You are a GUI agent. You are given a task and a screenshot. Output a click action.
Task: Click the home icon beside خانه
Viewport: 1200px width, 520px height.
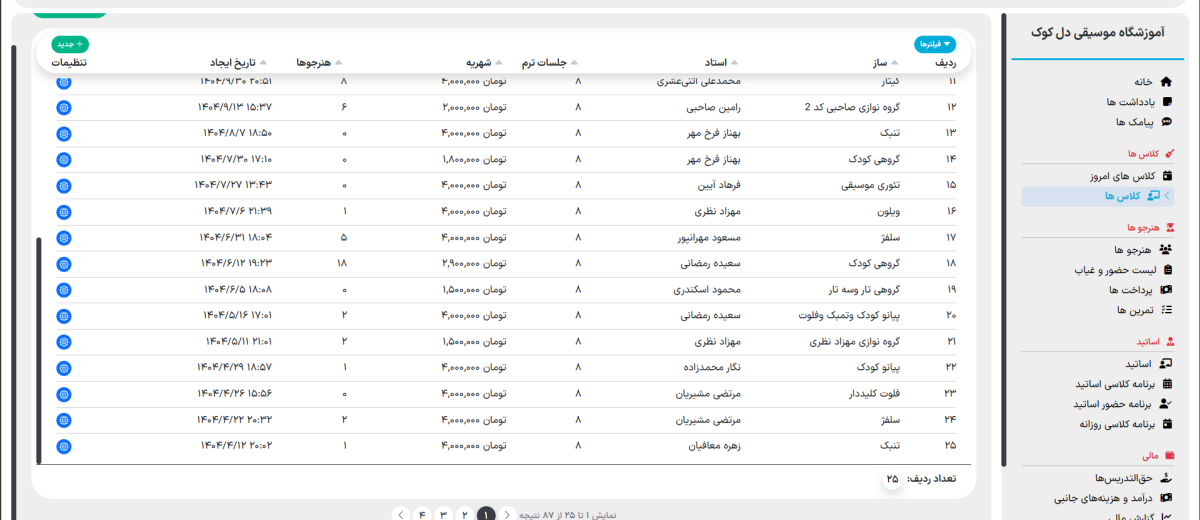1166,82
